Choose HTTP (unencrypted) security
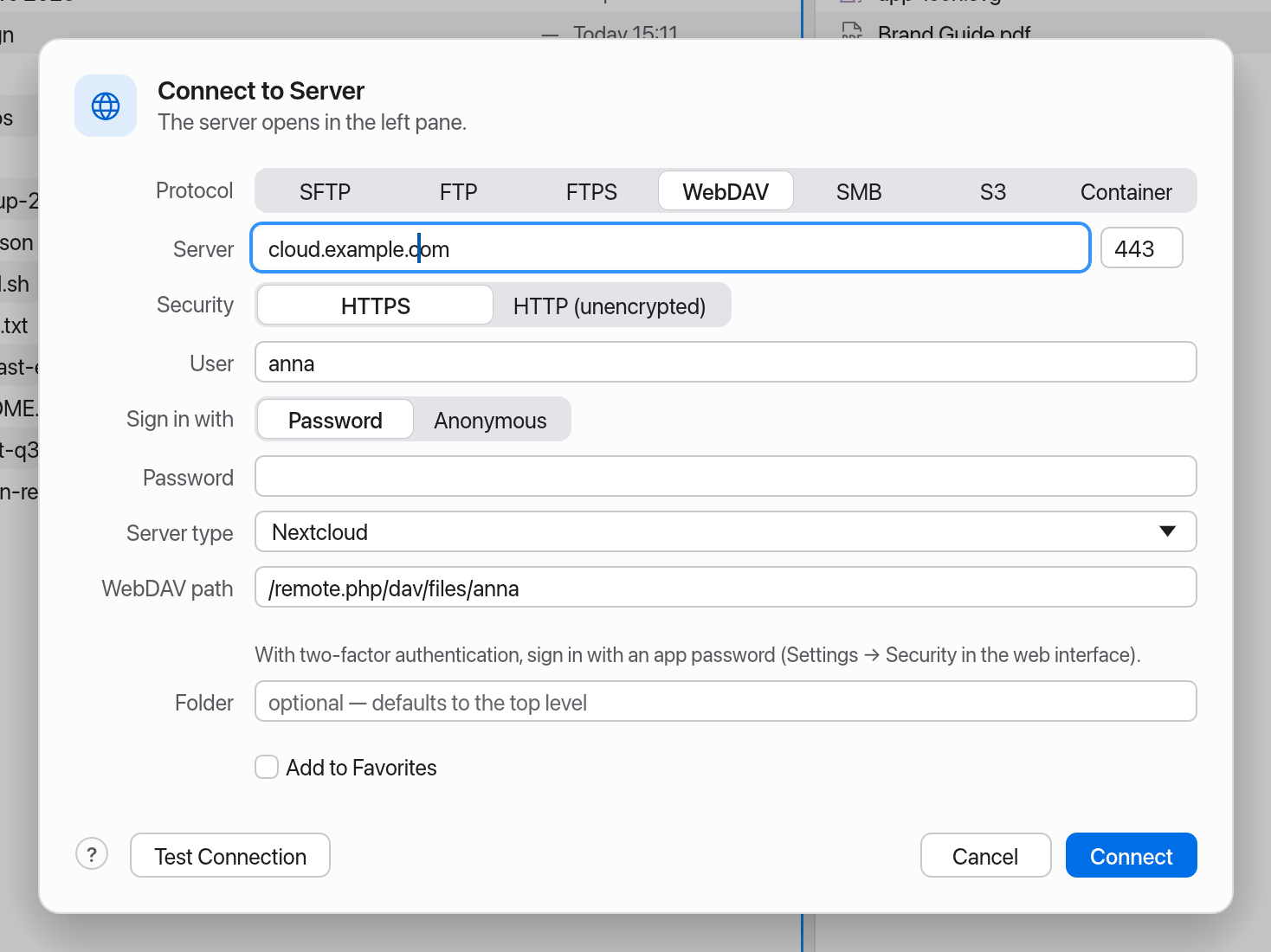The height and width of the screenshot is (952, 1271). coord(610,306)
